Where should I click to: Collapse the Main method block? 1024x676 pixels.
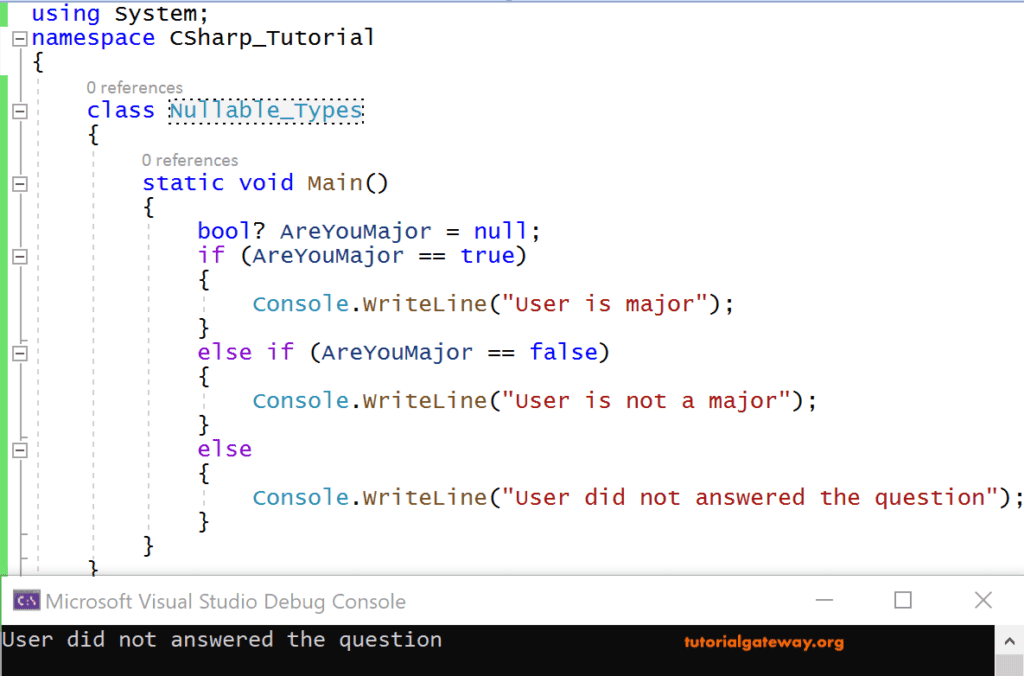(x=18, y=183)
